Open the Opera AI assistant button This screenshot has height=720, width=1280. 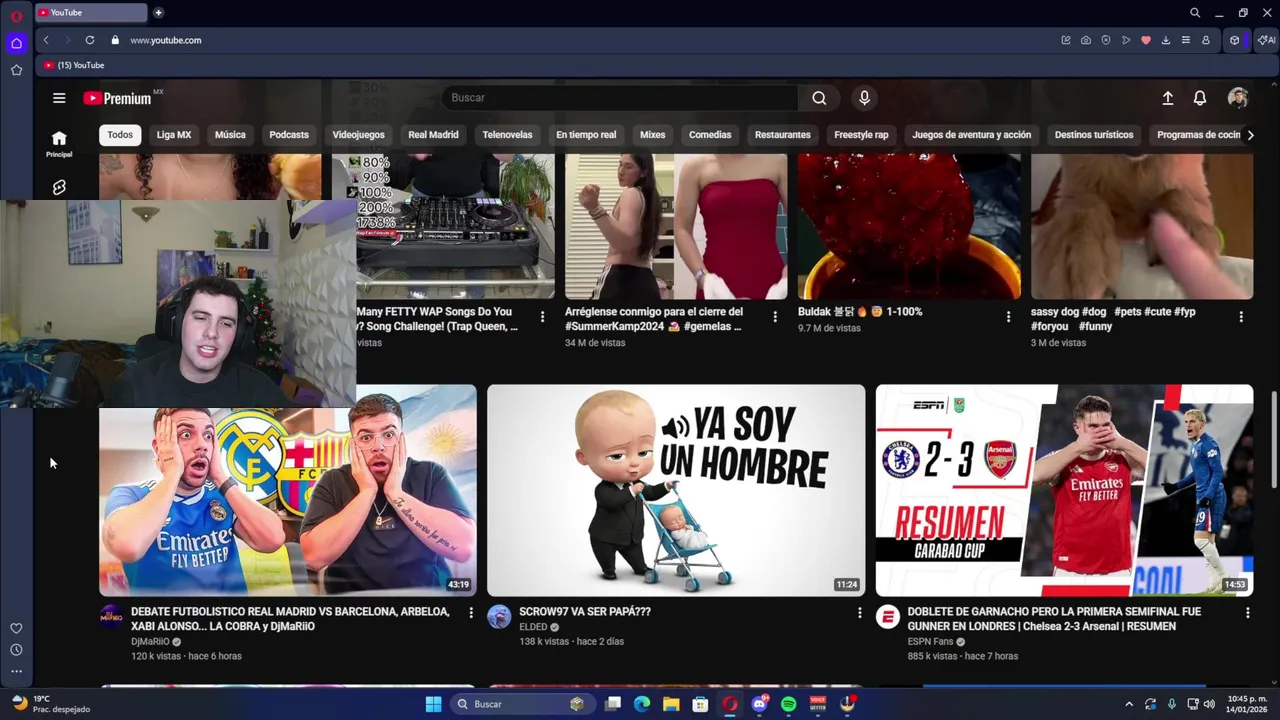pos(1267,40)
